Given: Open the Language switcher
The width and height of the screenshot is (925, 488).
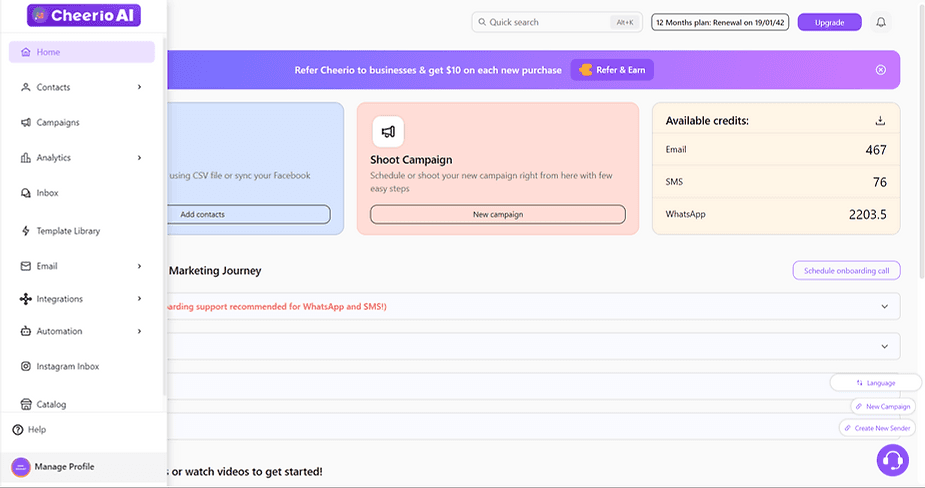Looking at the screenshot, I should point(875,383).
